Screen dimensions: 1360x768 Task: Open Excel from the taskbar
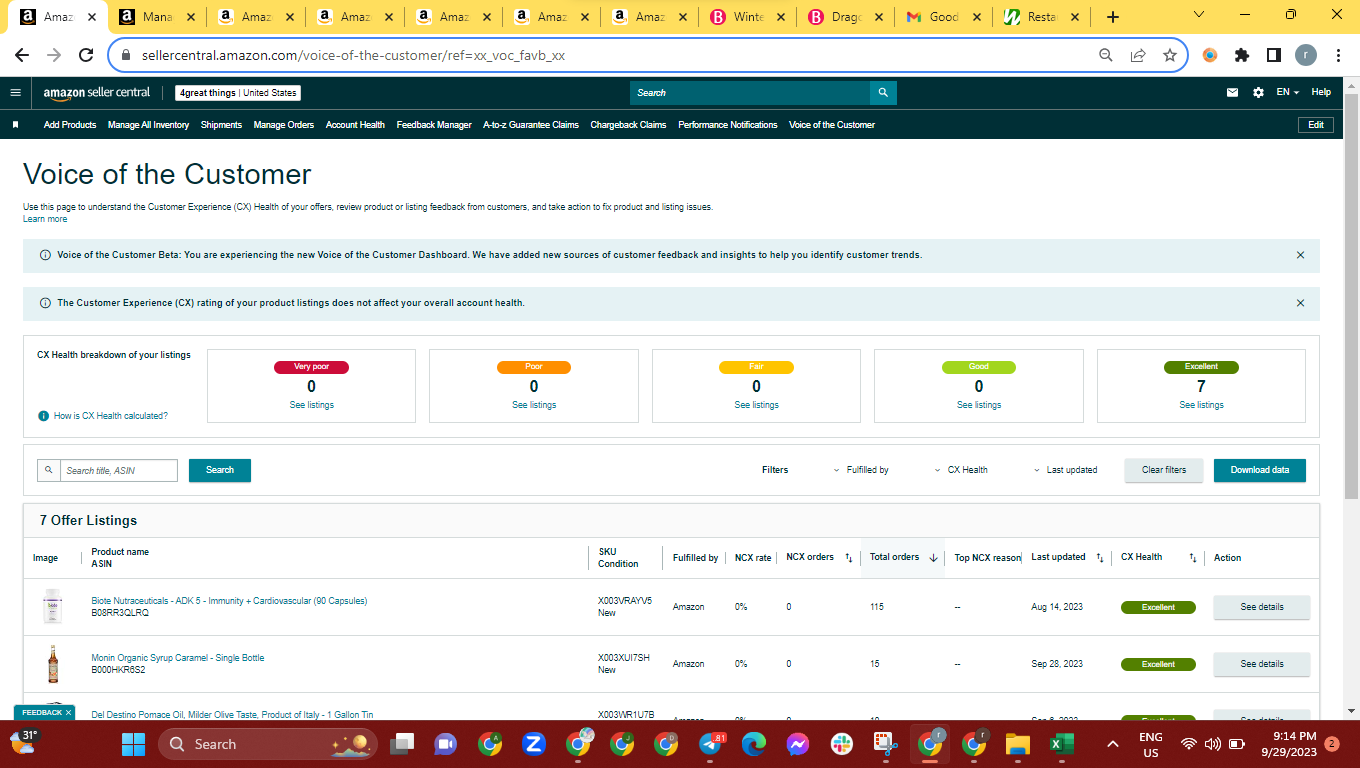coord(1060,744)
